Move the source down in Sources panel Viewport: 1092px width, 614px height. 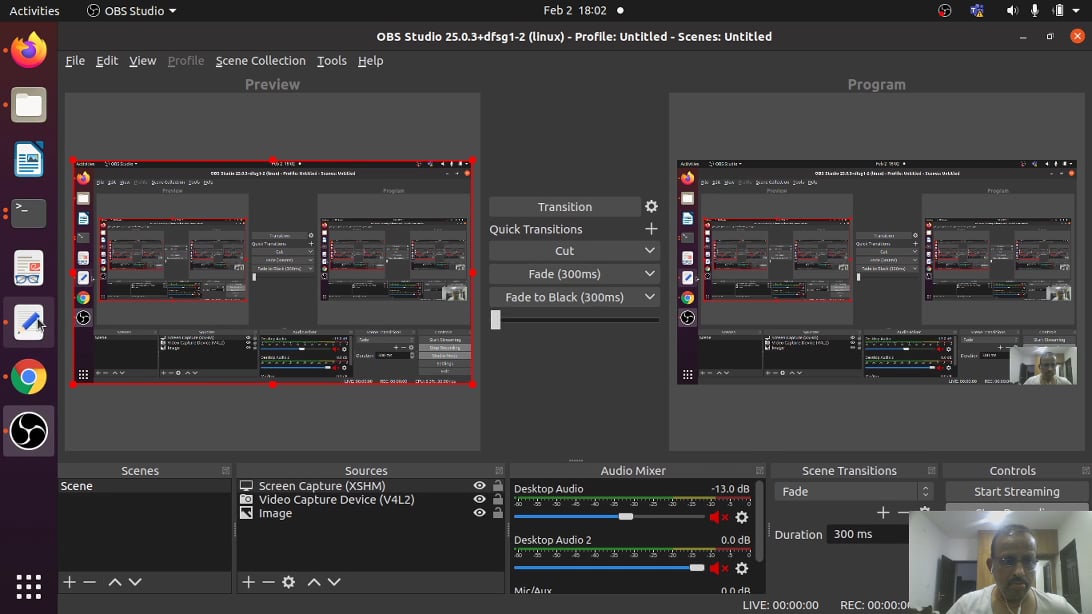pos(334,582)
